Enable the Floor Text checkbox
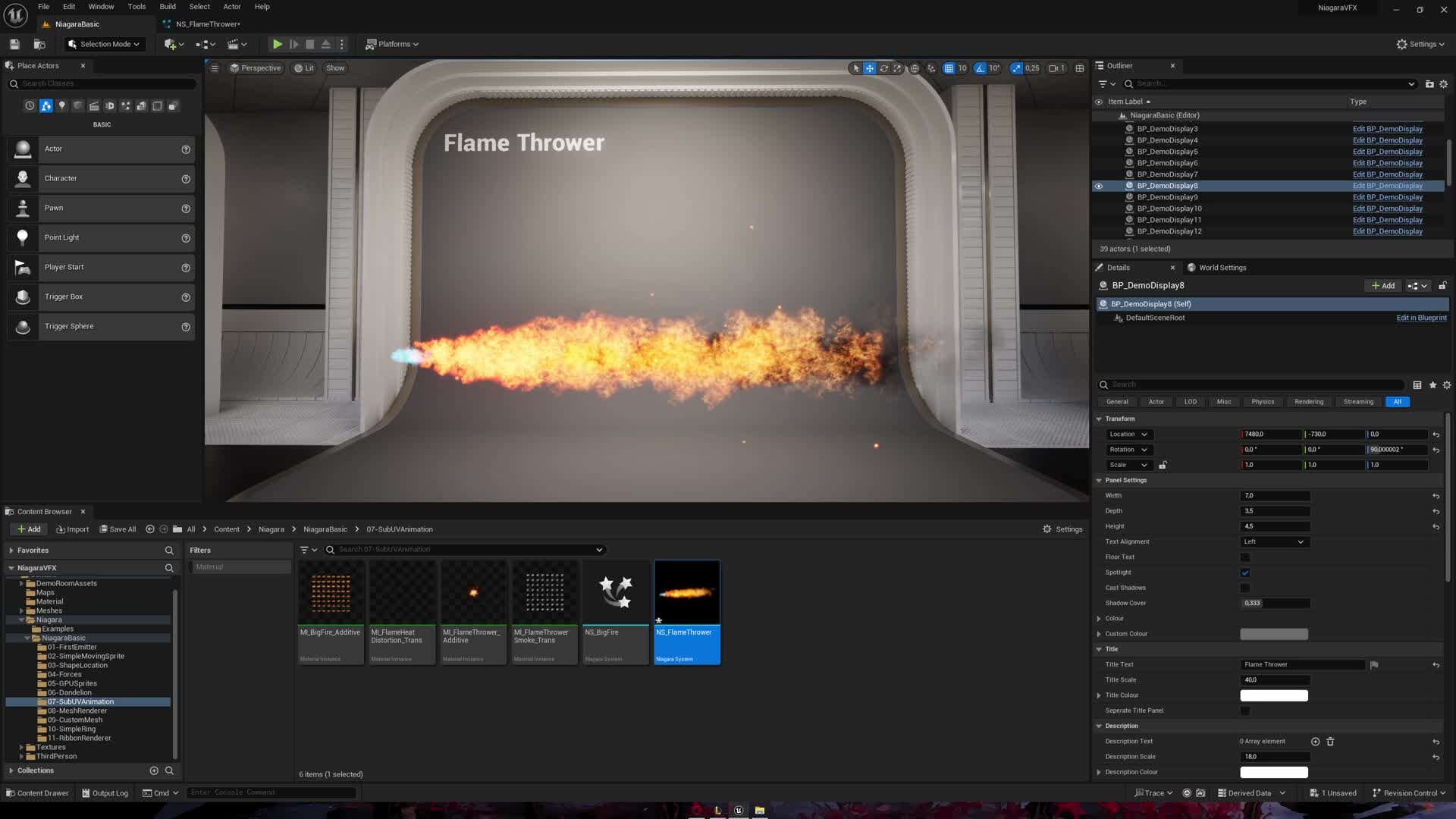1456x819 pixels. point(1244,557)
